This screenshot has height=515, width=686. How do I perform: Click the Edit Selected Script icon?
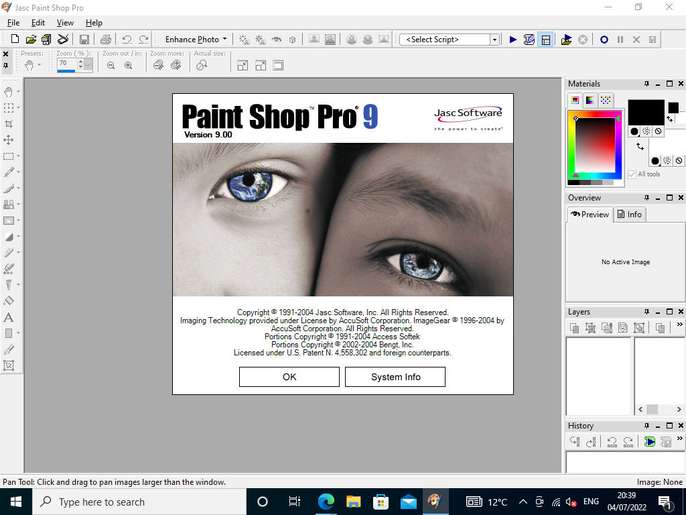(x=529, y=40)
